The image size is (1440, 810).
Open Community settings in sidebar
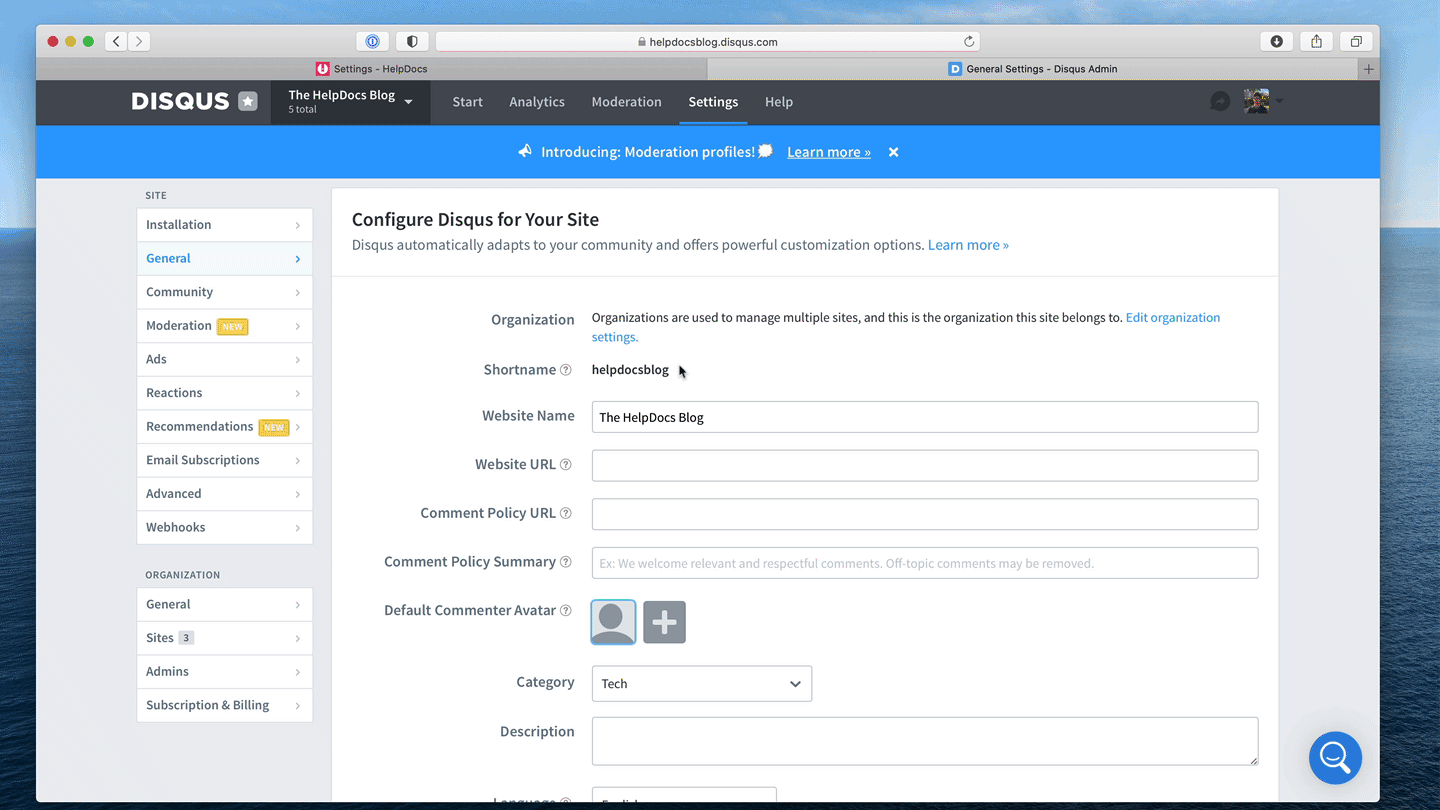pos(224,292)
